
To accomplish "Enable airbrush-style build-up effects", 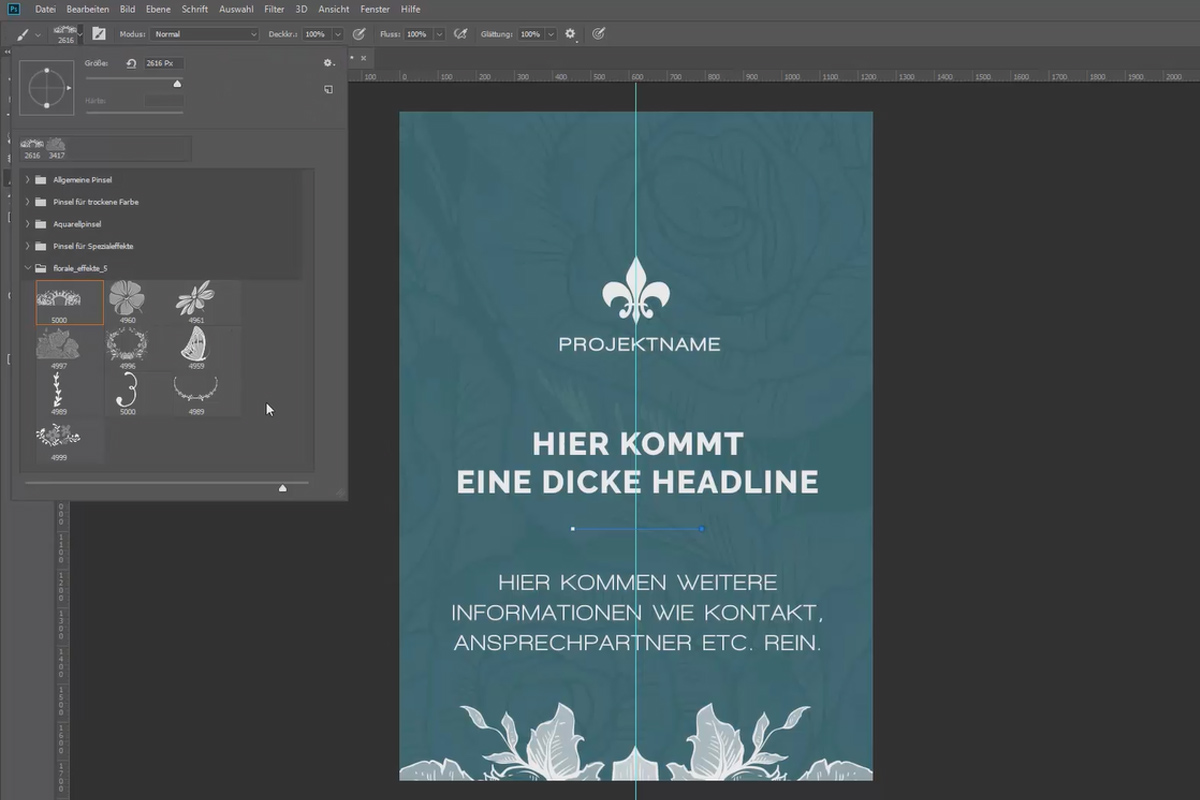I will 460,33.
